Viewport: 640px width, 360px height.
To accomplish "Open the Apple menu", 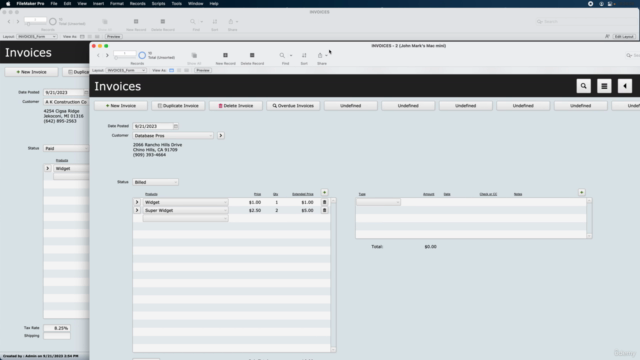I will point(8,4).
